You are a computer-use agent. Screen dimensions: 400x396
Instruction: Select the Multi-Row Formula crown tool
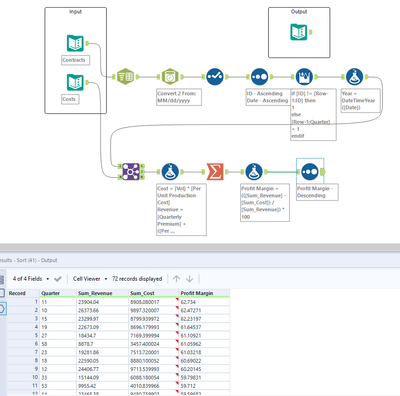click(304, 77)
